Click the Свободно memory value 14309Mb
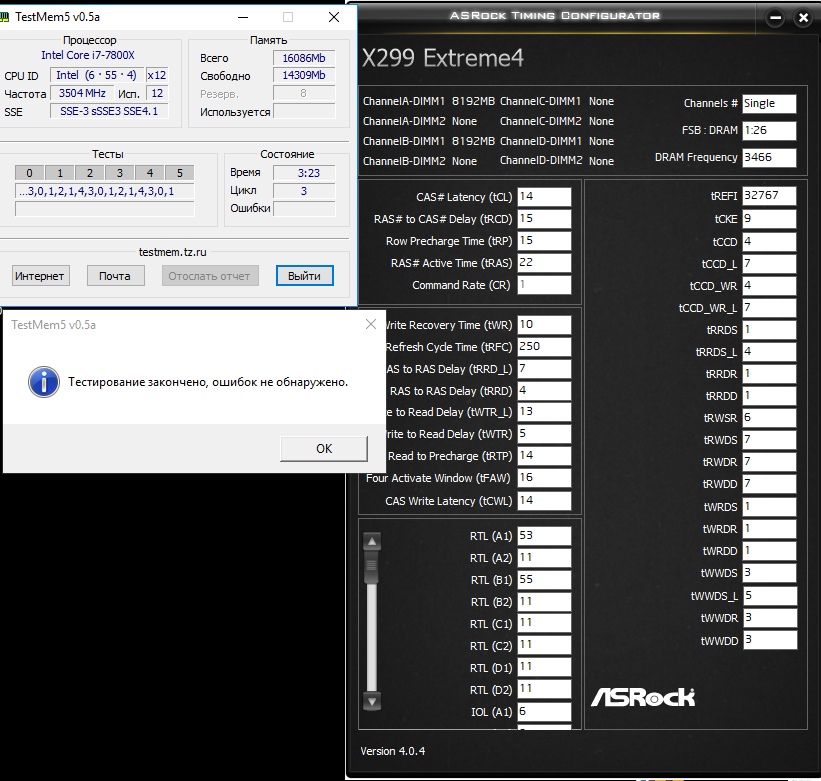 tap(304, 75)
